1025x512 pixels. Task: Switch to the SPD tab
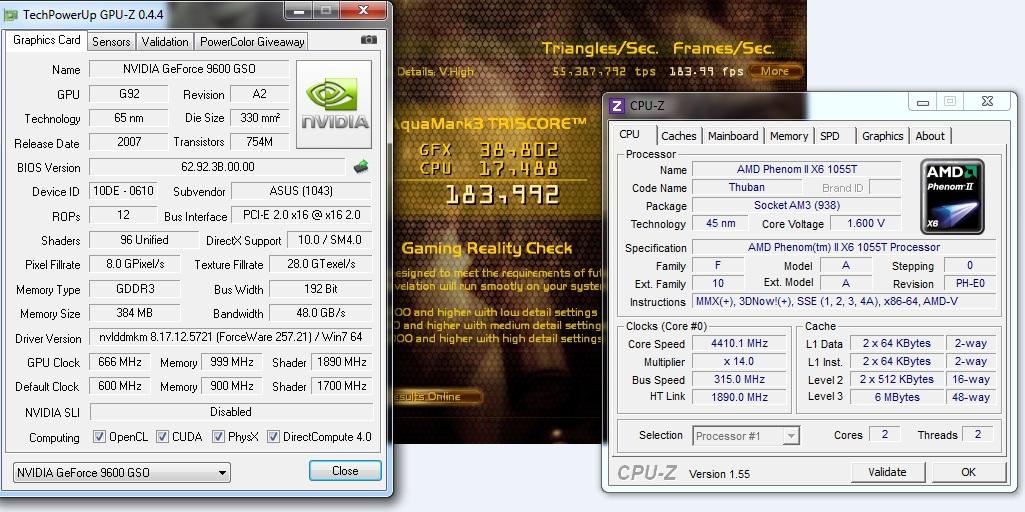click(x=830, y=136)
